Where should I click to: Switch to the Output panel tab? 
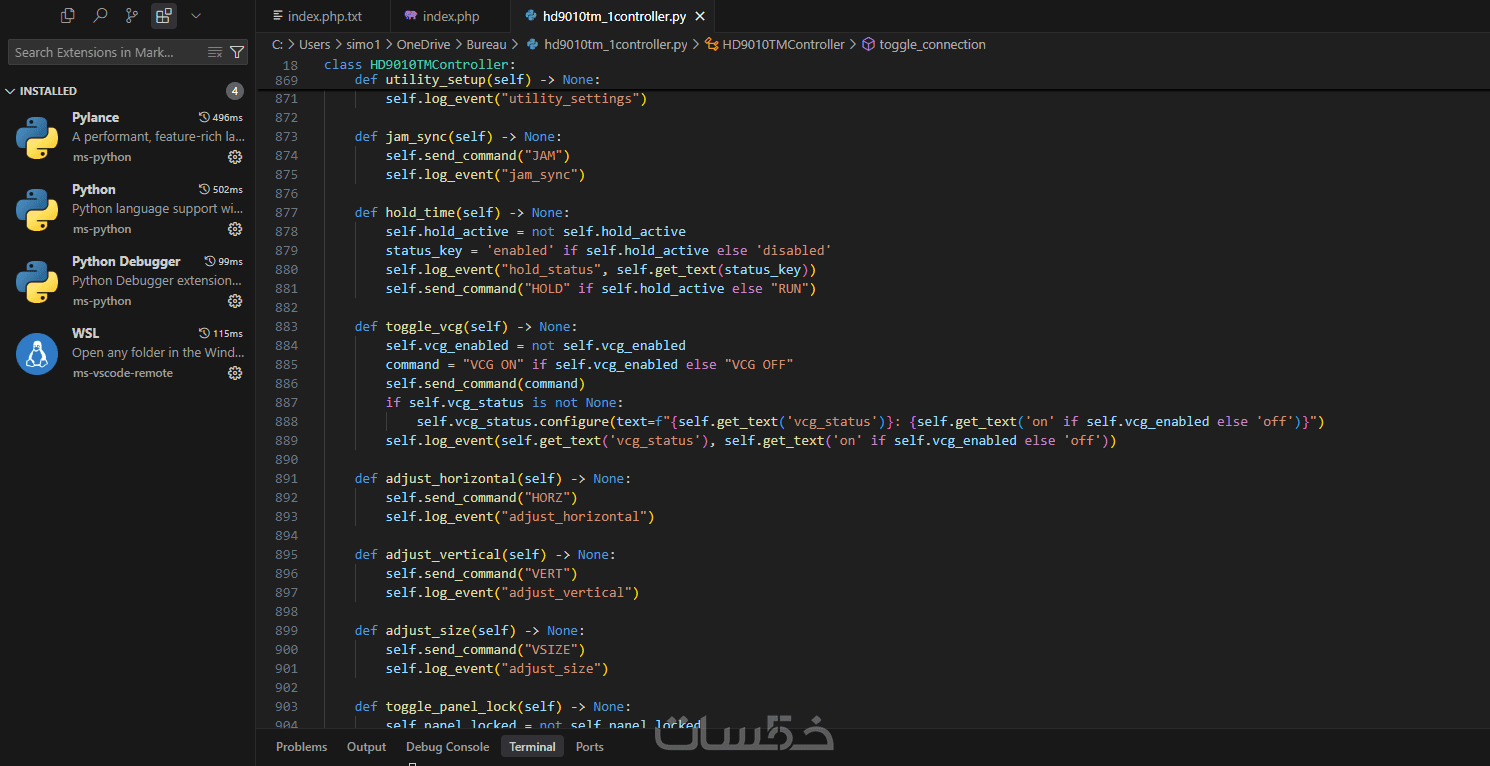click(366, 747)
